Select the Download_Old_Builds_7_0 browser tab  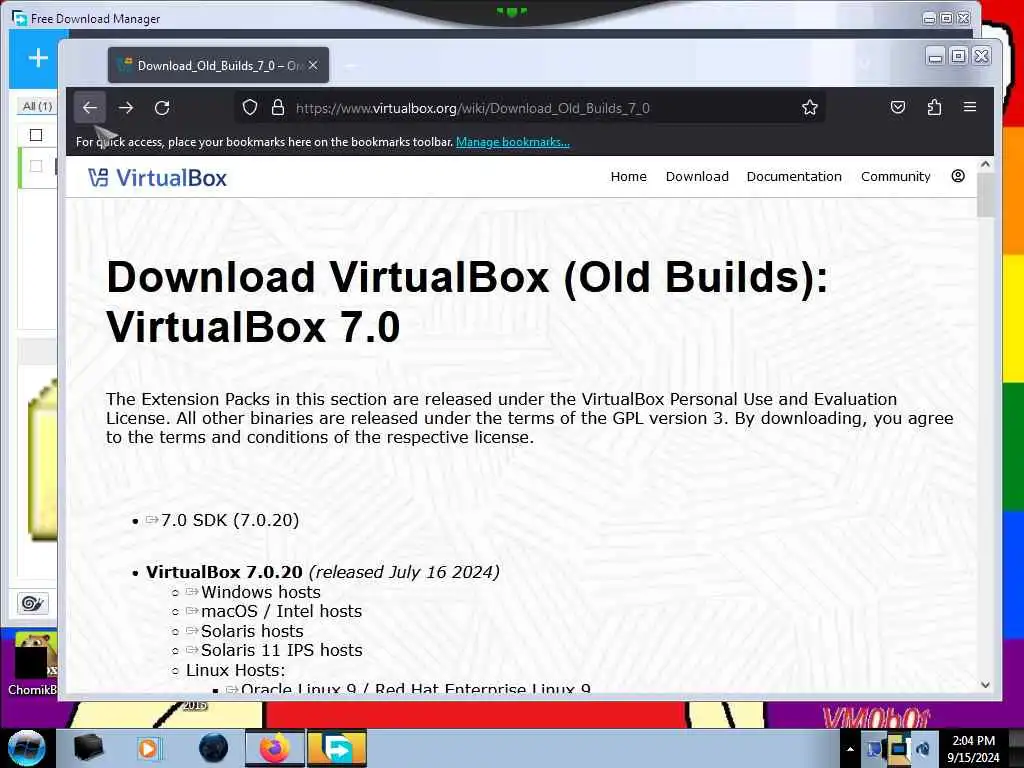[x=218, y=65]
